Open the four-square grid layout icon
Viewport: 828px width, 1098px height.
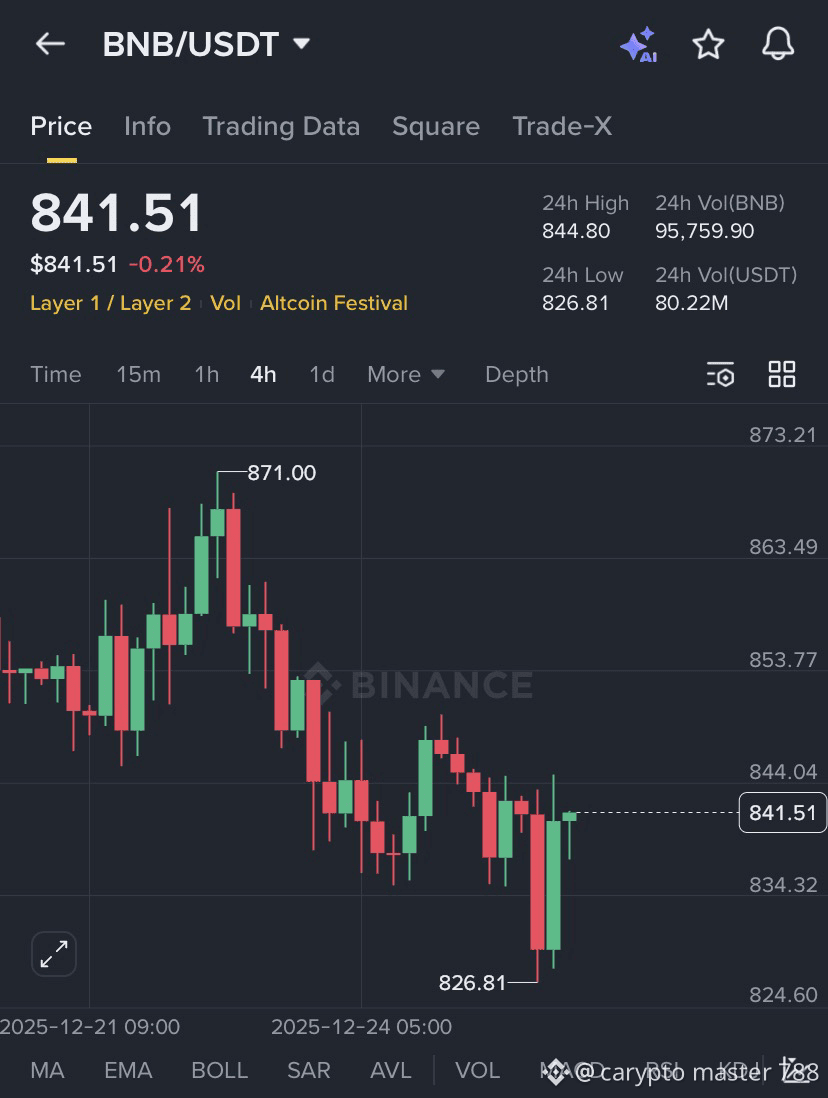782,374
